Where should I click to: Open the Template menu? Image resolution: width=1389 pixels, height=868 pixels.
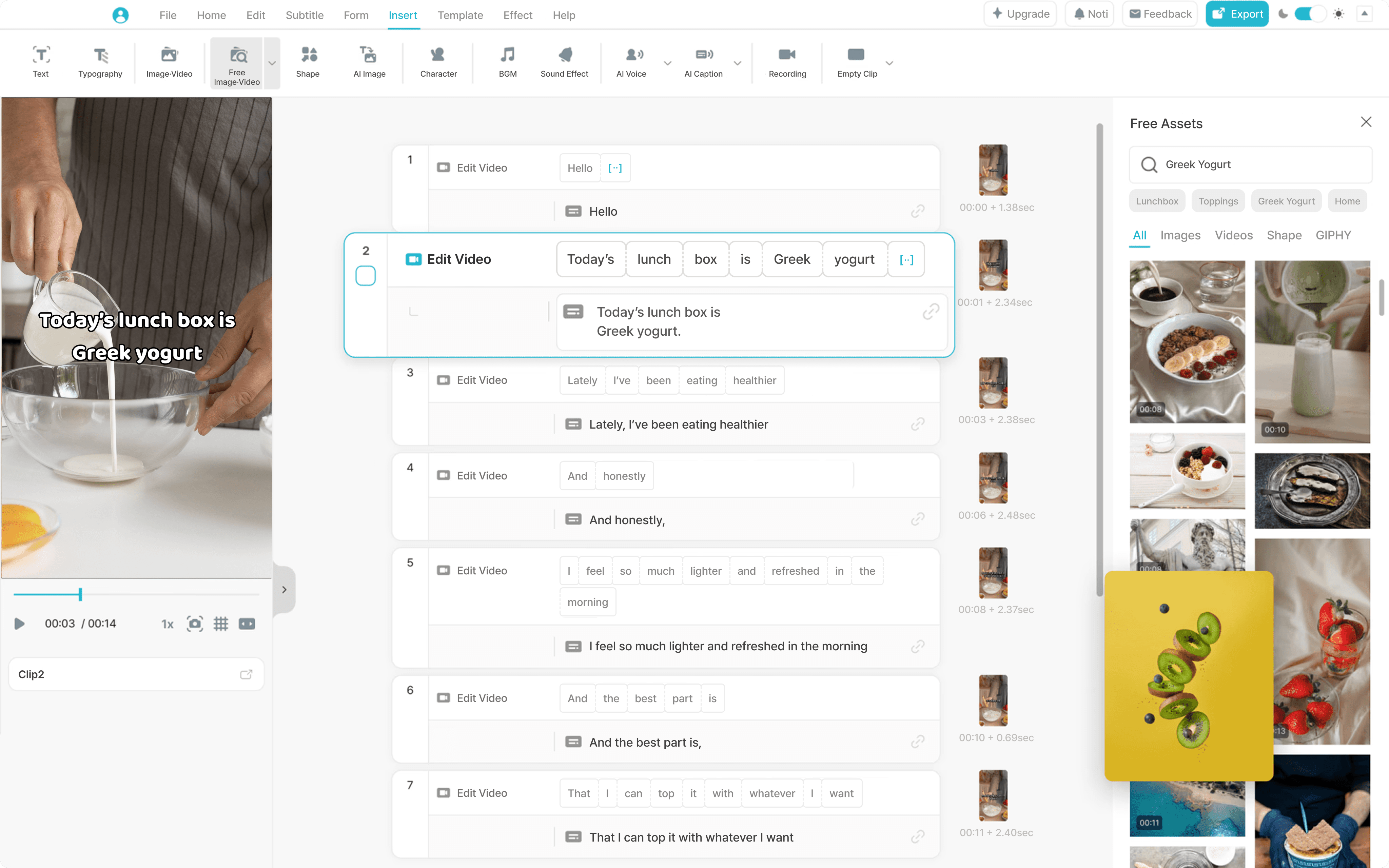click(460, 15)
